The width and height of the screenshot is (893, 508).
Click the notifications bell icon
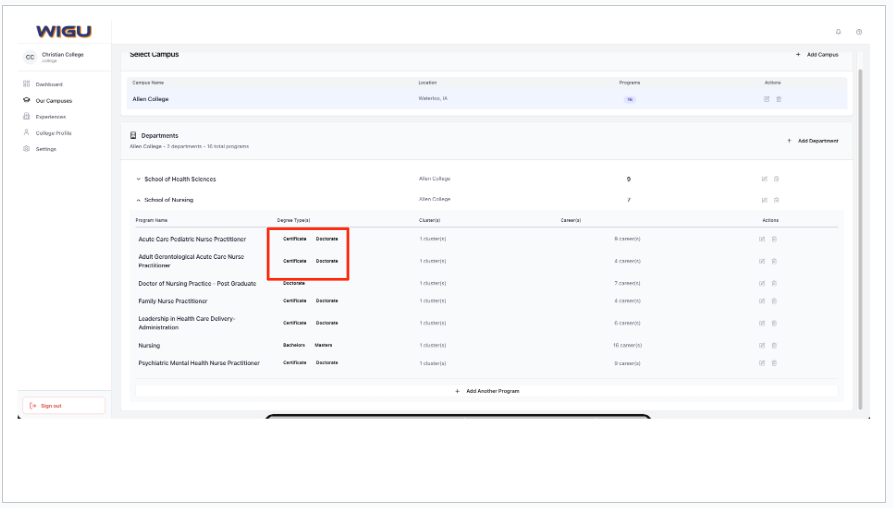tap(838, 32)
